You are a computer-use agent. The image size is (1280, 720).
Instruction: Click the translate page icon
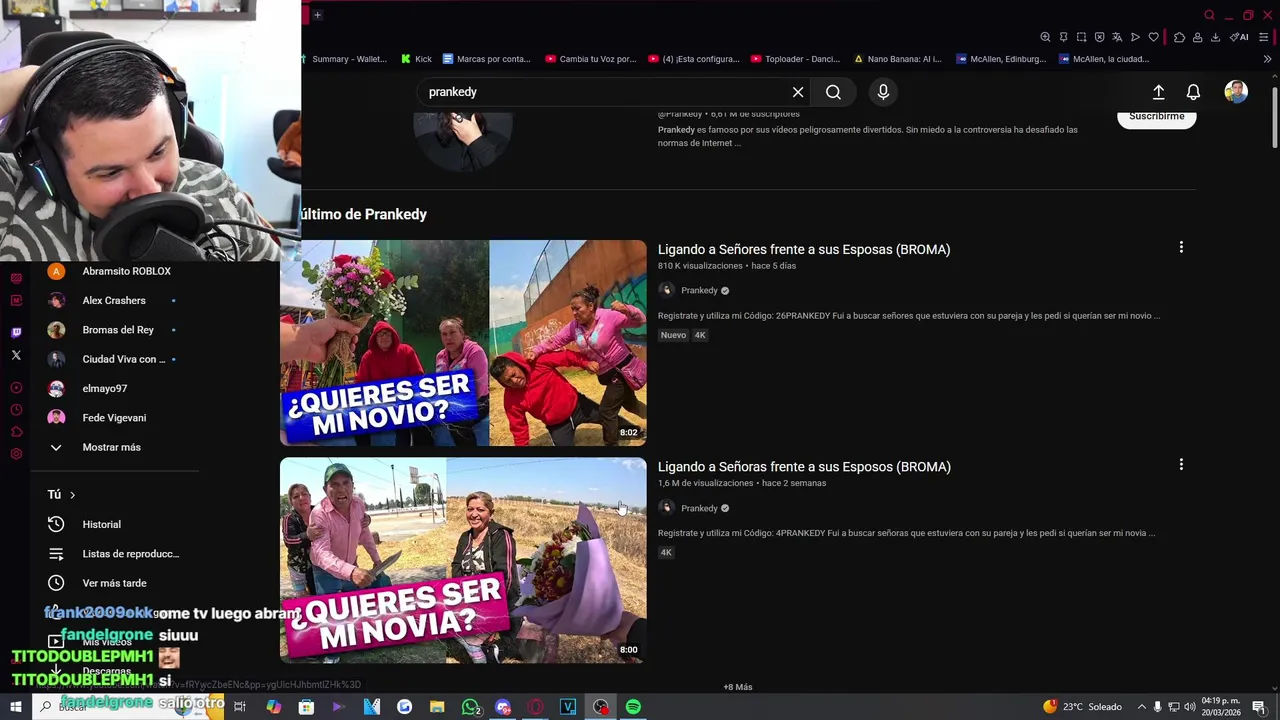point(1117,37)
